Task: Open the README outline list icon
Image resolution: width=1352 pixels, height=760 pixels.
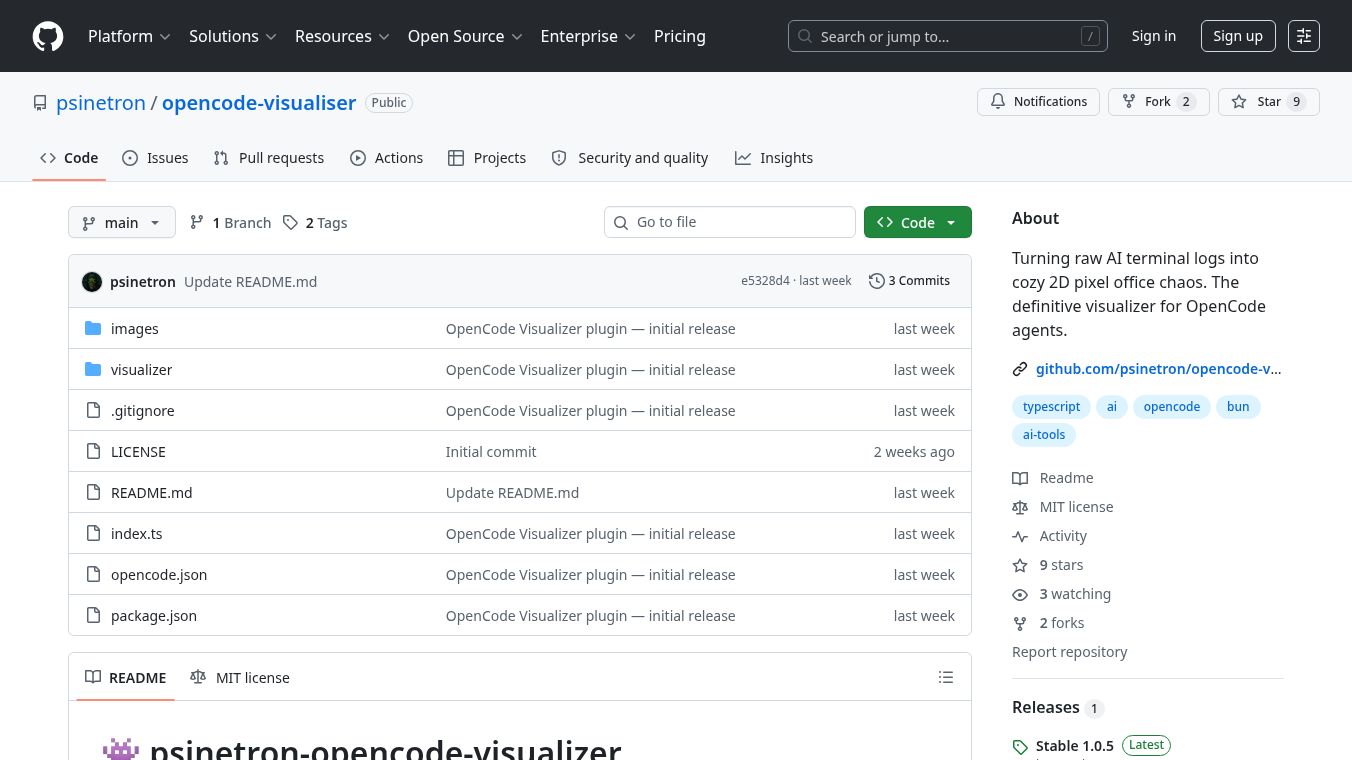Action: [x=946, y=678]
